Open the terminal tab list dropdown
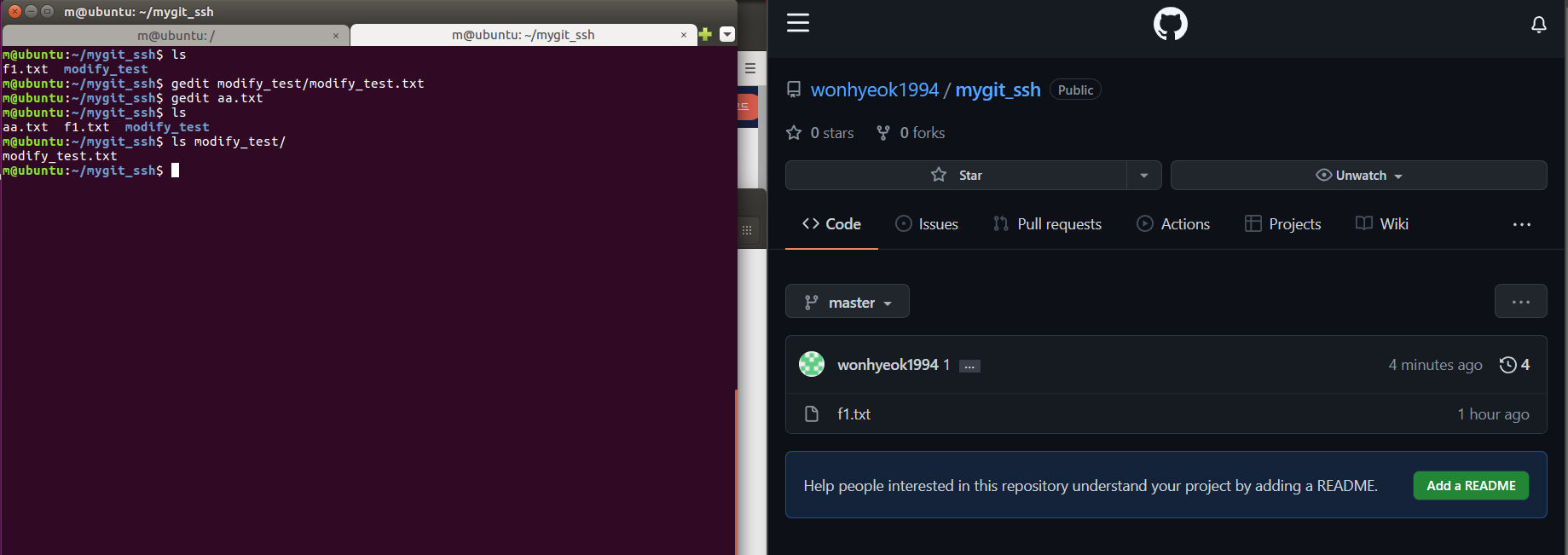The width and height of the screenshot is (1568, 555). coord(727,34)
